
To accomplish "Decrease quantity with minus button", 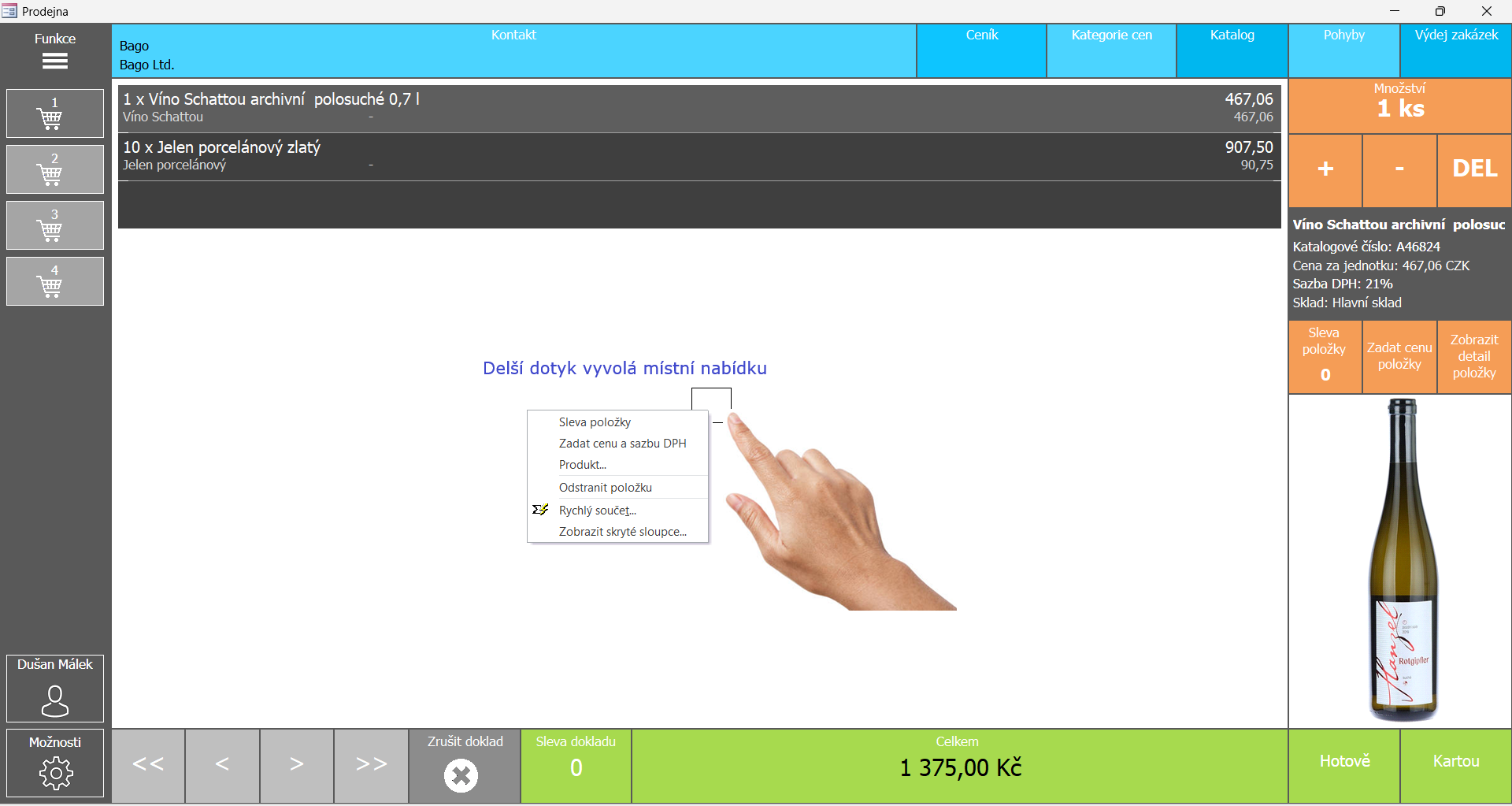I will coord(1399,169).
